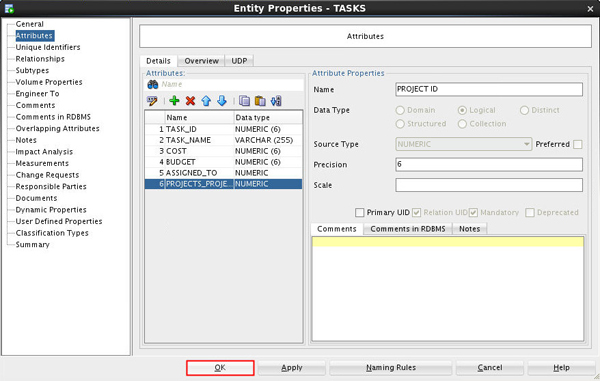
Task: Click the Entity Properties window icon
Action: point(9,8)
